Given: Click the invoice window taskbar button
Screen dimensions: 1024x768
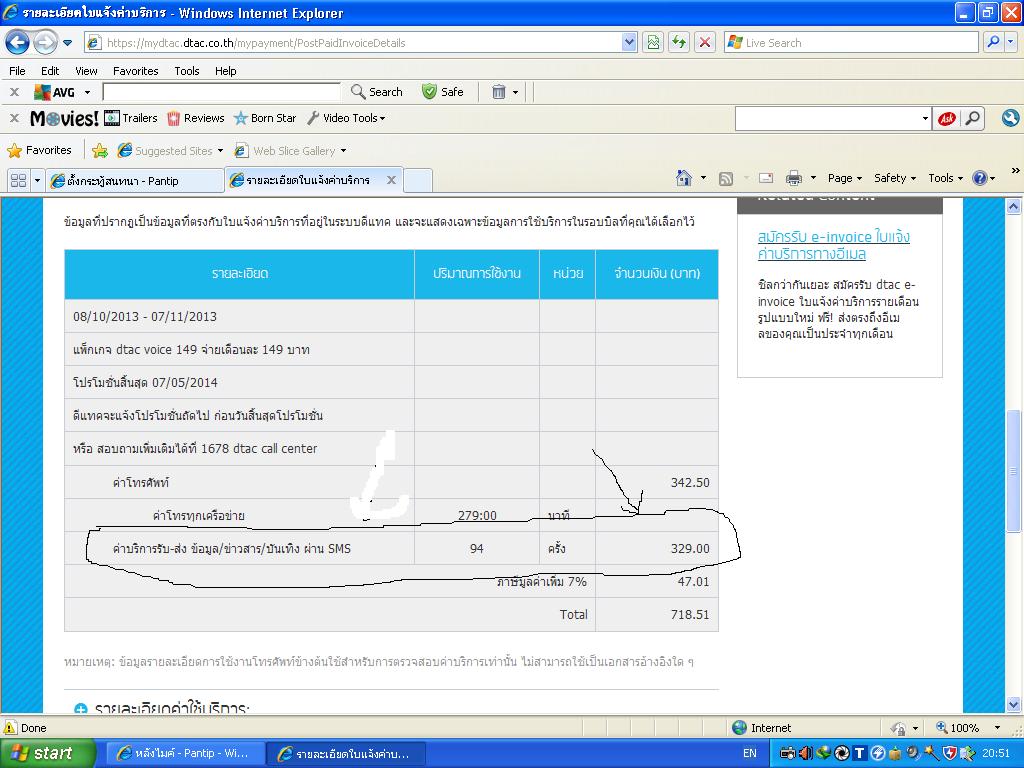Looking at the screenshot, I should tap(346, 753).
